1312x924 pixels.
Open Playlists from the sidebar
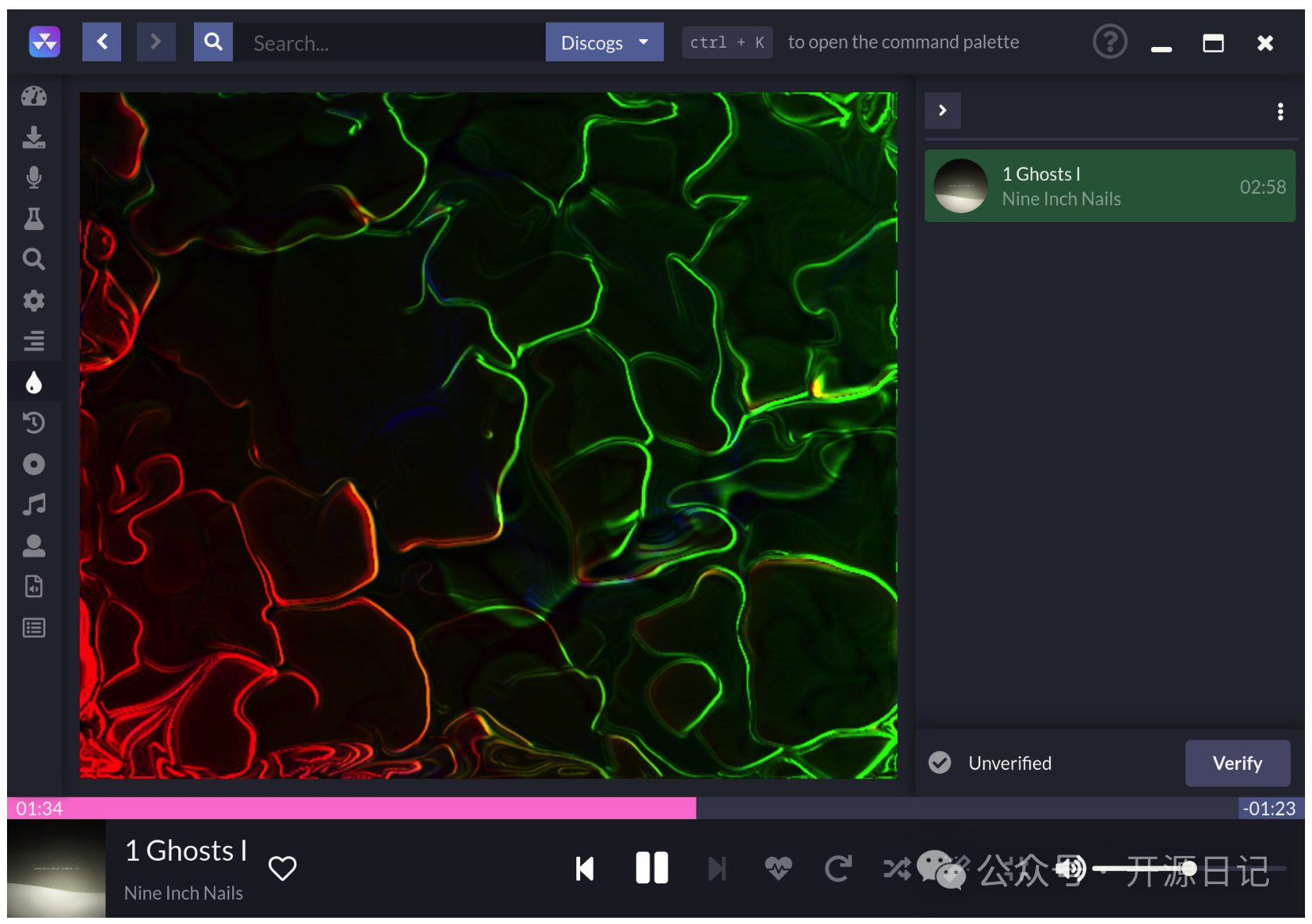click(x=34, y=628)
